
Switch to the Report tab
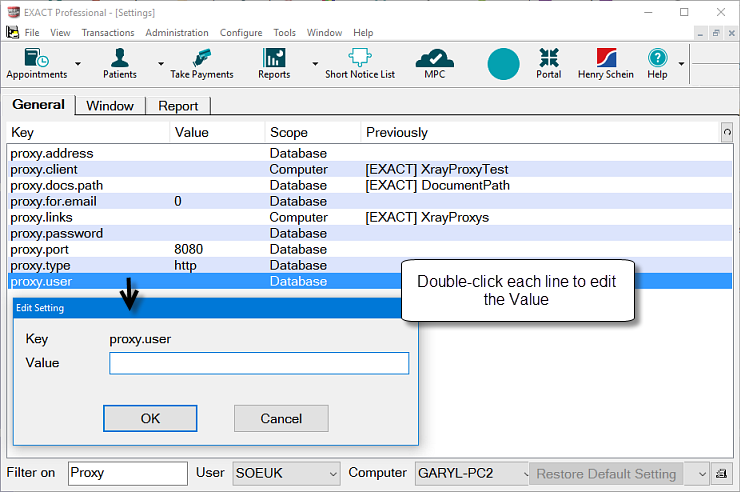(x=178, y=106)
